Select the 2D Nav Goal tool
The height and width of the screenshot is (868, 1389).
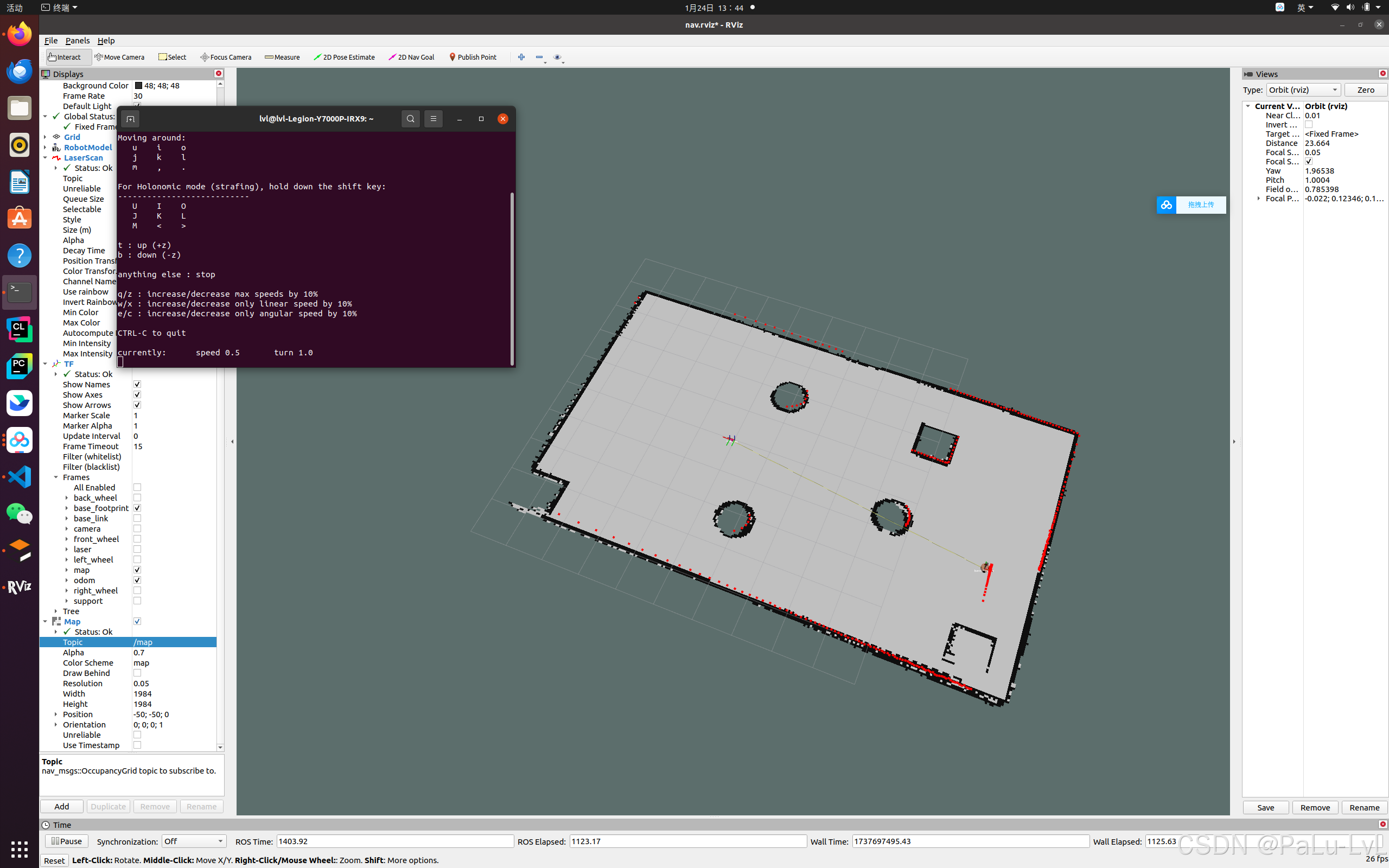(x=411, y=57)
